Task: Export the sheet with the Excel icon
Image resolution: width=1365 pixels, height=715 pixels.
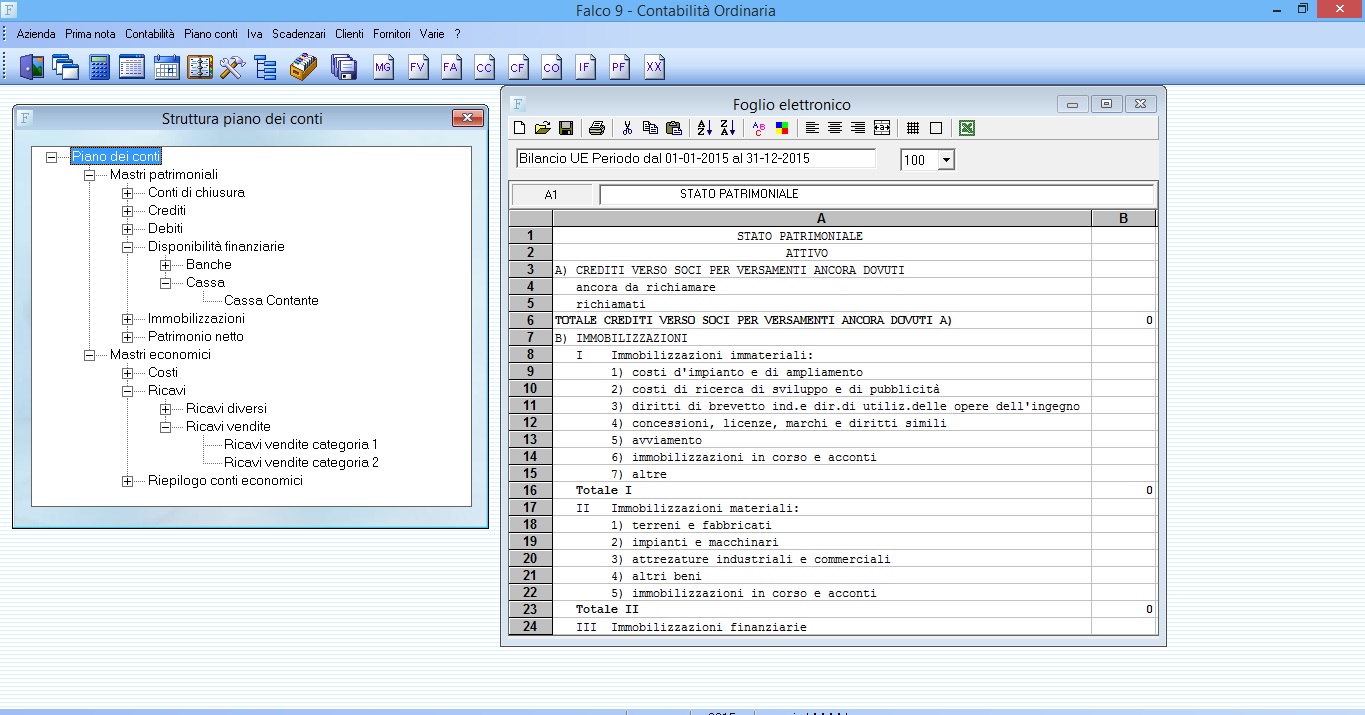Action: pyautogui.click(x=967, y=128)
